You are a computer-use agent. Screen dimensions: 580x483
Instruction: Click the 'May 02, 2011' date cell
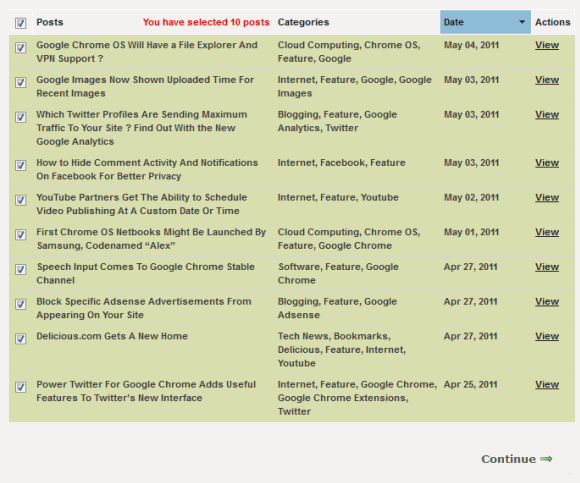[471, 197]
